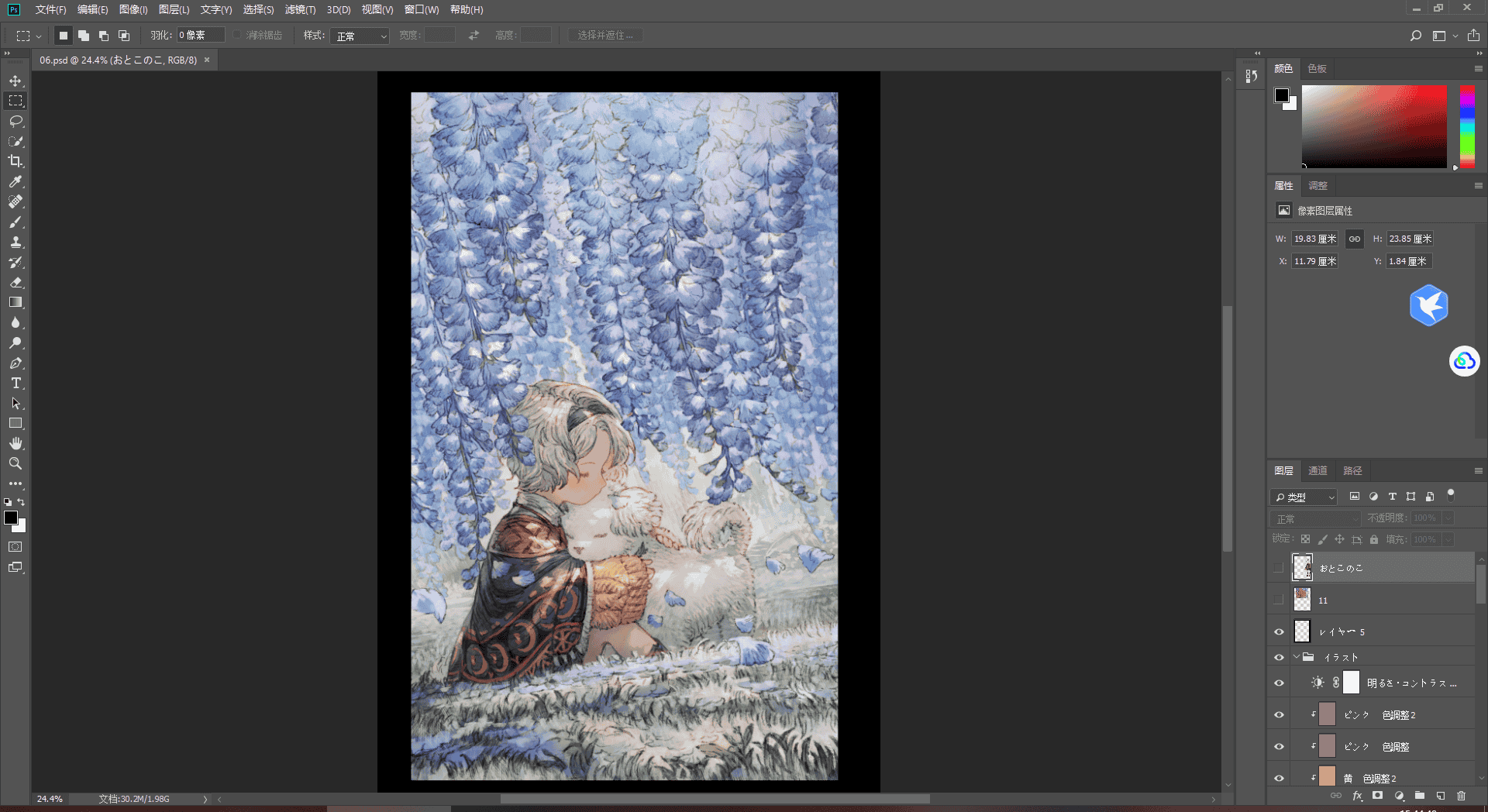Show the layer named 11

click(x=1279, y=600)
